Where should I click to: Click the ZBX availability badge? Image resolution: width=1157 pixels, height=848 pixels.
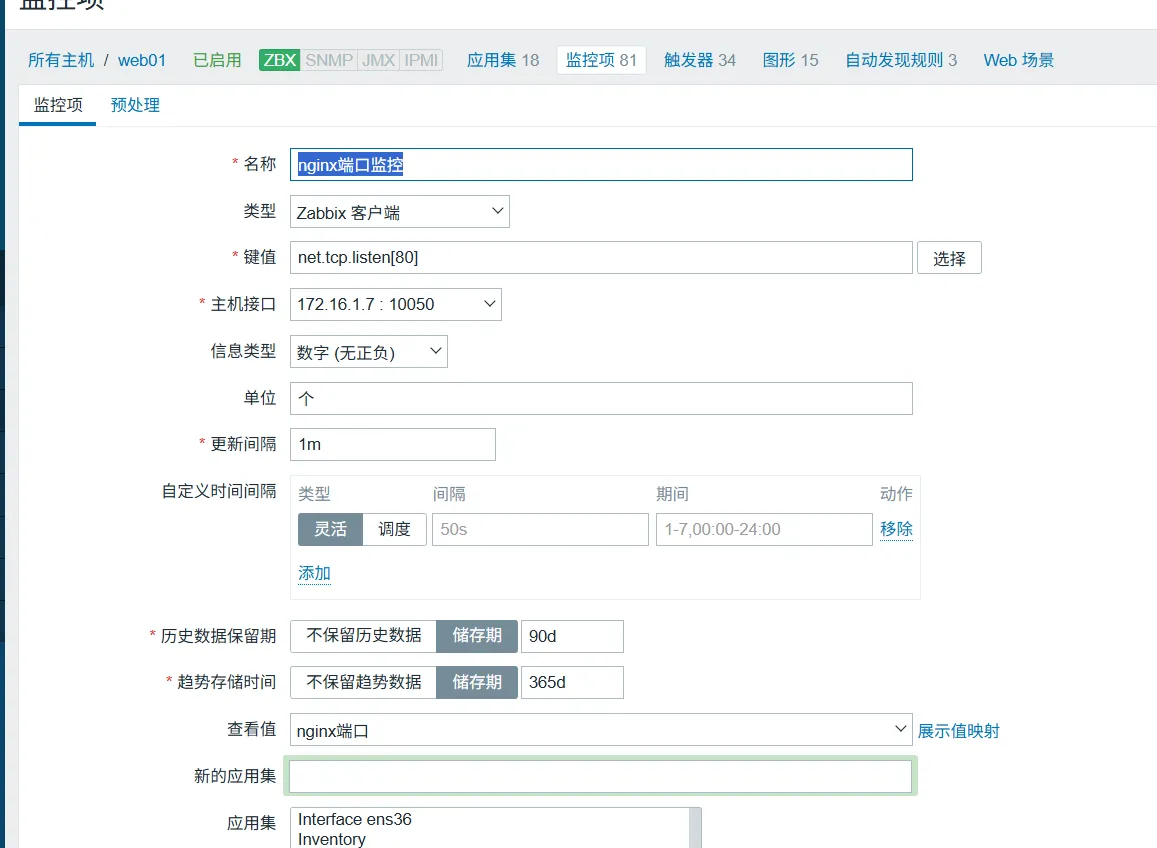point(279,60)
